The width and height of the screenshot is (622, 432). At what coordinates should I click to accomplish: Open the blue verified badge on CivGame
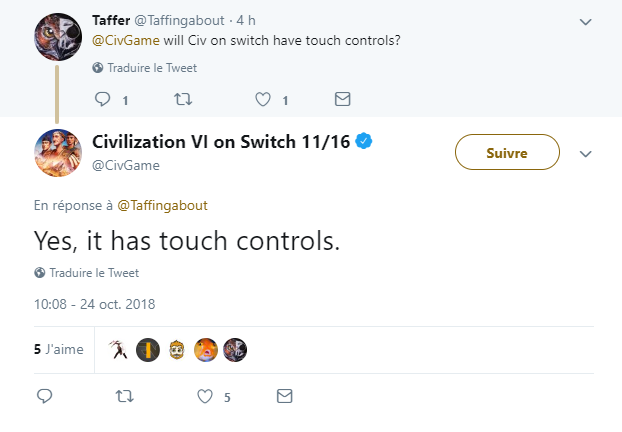(x=366, y=142)
